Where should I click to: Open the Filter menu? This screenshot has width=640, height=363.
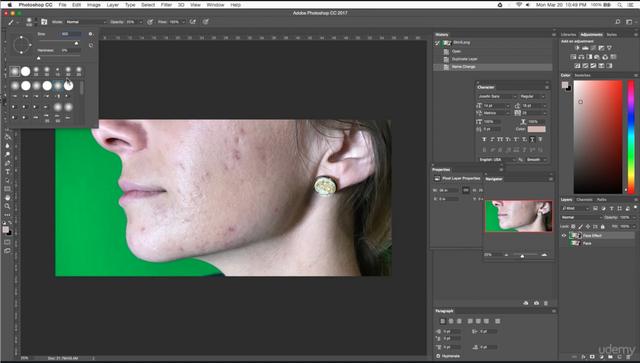click(166, 5)
